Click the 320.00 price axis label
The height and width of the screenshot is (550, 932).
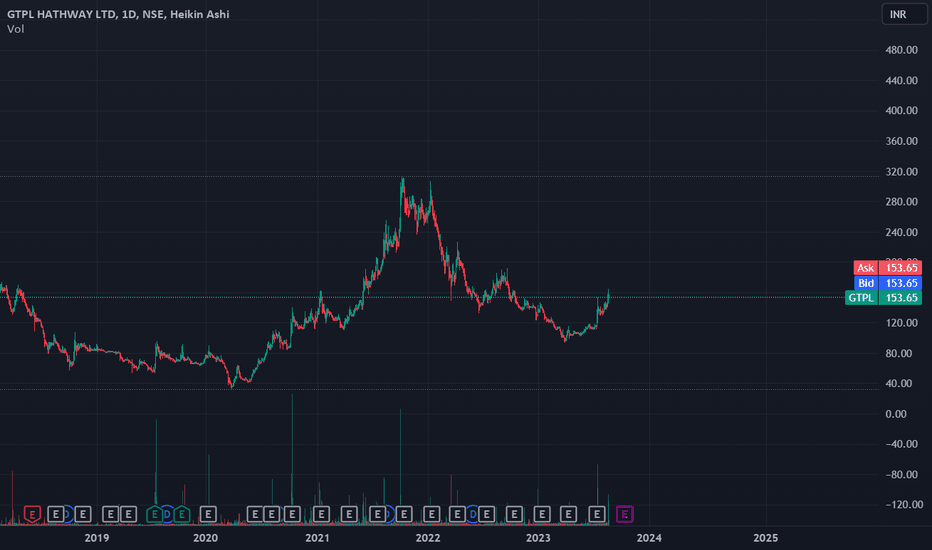tap(901, 172)
